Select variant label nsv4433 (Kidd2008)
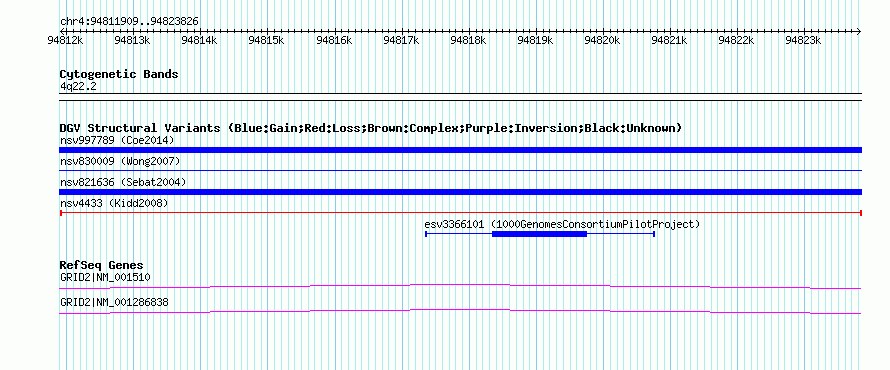890x370 pixels. [x=114, y=203]
